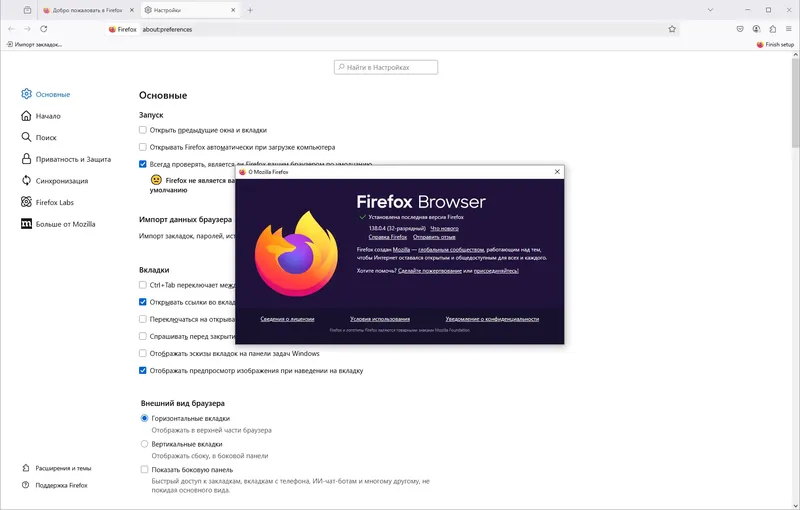Click the page vertical scrollbar thumb
Viewport: 800px width, 510px height.
coord(795,102)
